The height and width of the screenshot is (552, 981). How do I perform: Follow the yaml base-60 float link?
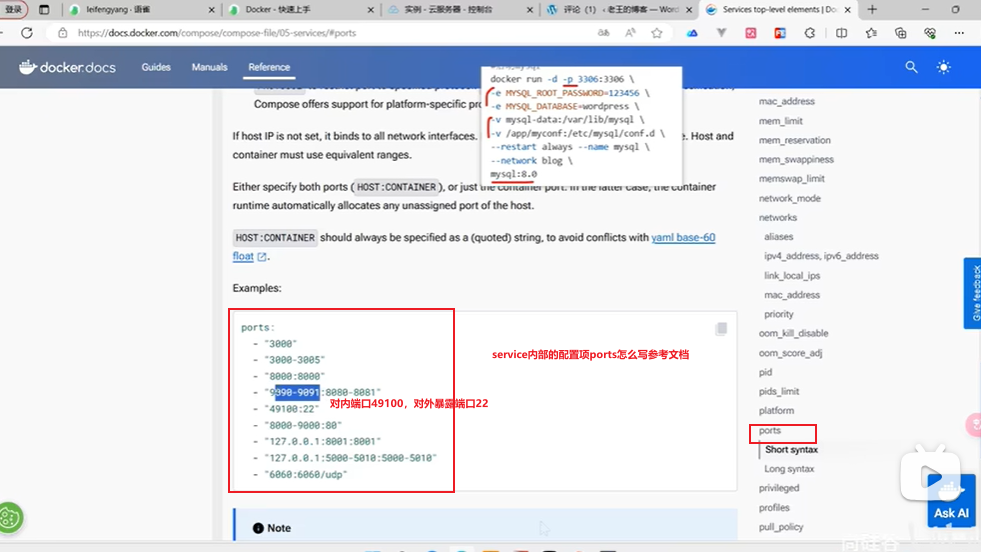point(683,237)
